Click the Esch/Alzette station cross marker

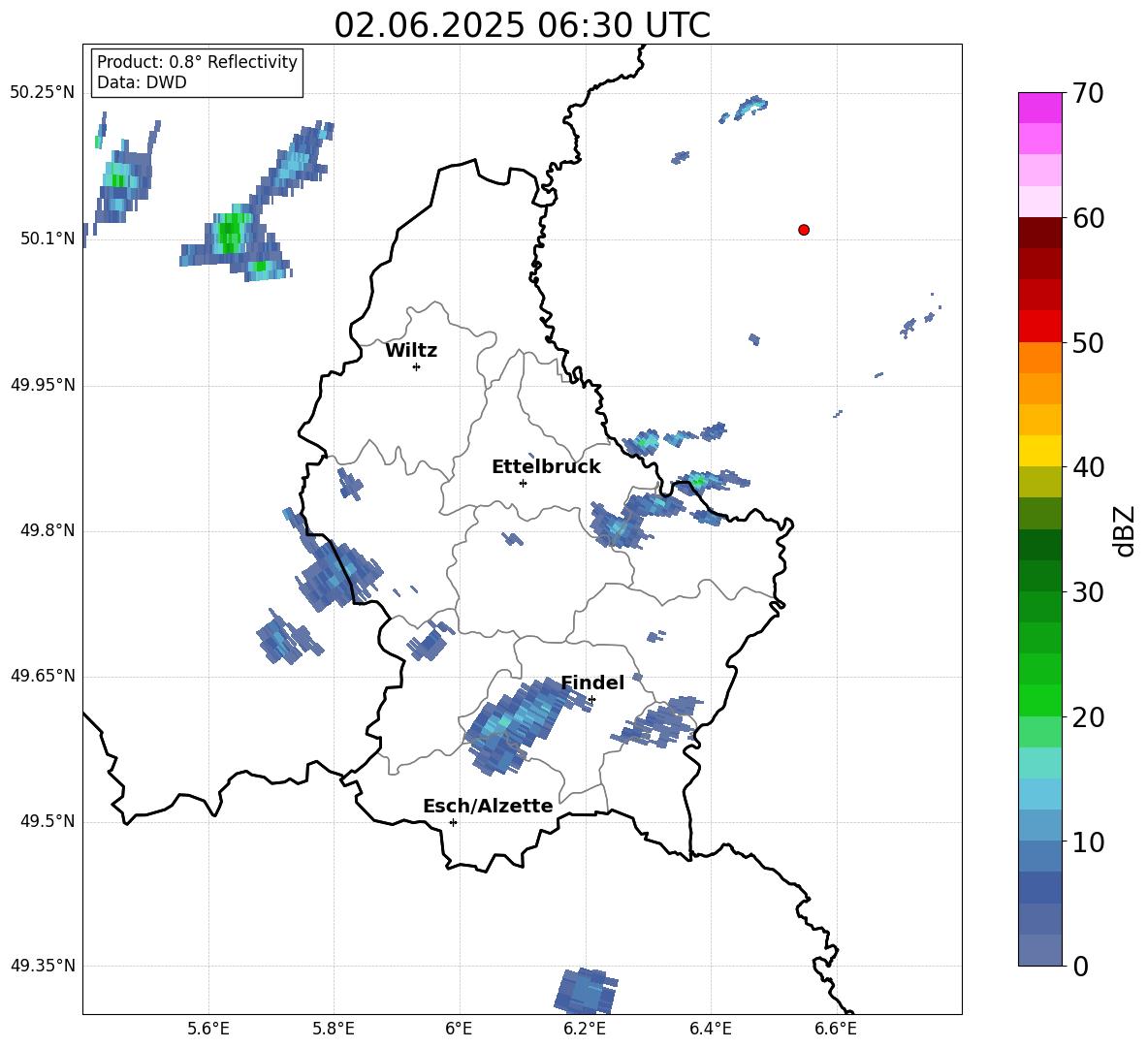pyautogui.click(x=453, y=822)
